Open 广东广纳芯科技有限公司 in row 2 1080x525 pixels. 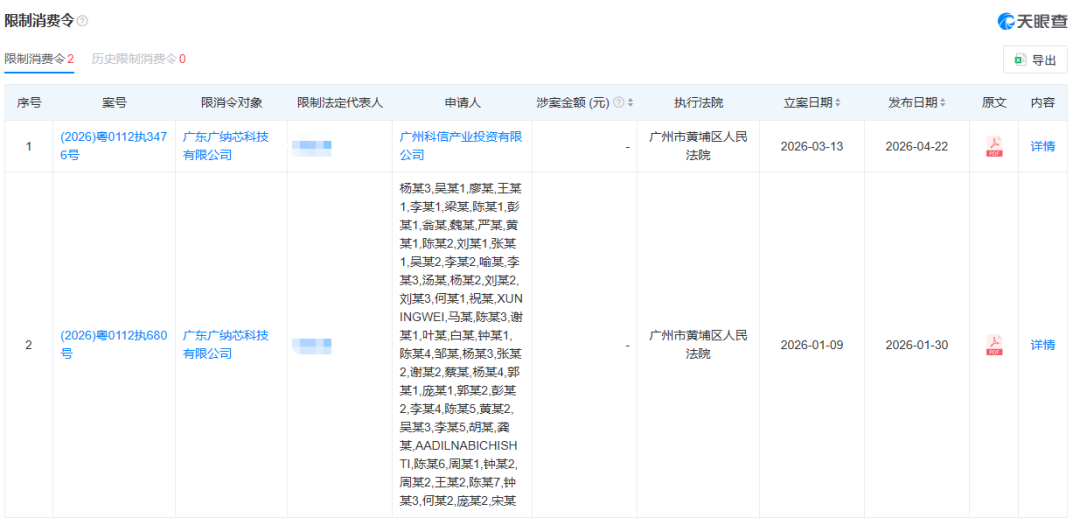(226, 344)
